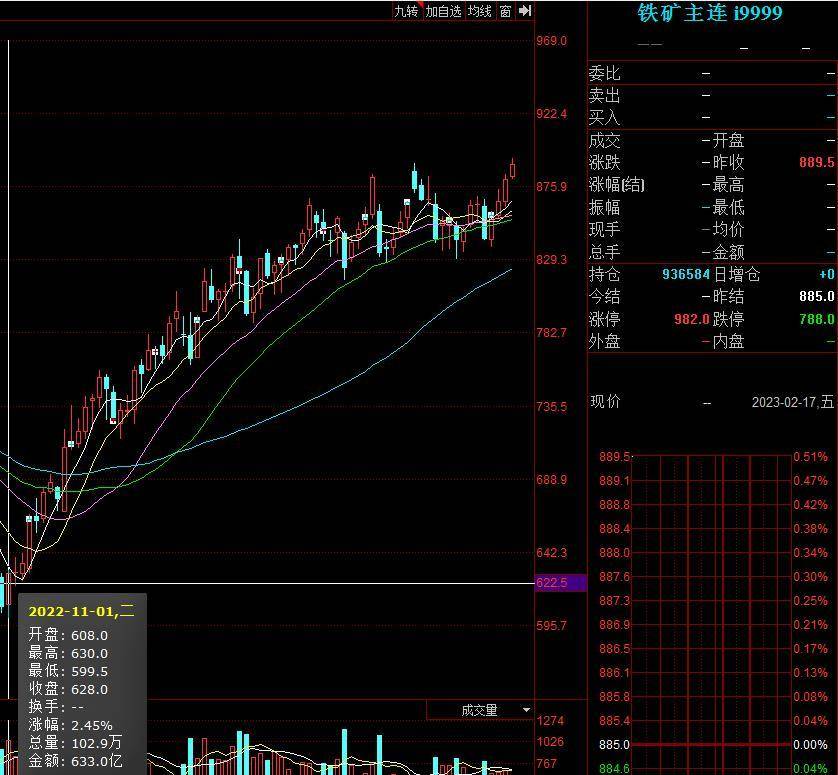Screen dimensions: 838x775
Task: Click the 现价 label
Action: 606,401
